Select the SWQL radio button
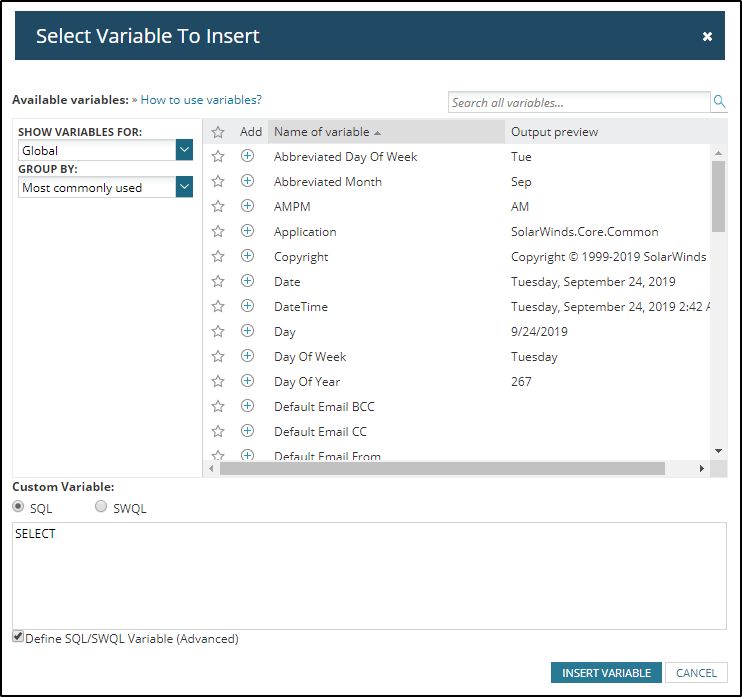Screen dimensions: 742x697 click(101, 507)
